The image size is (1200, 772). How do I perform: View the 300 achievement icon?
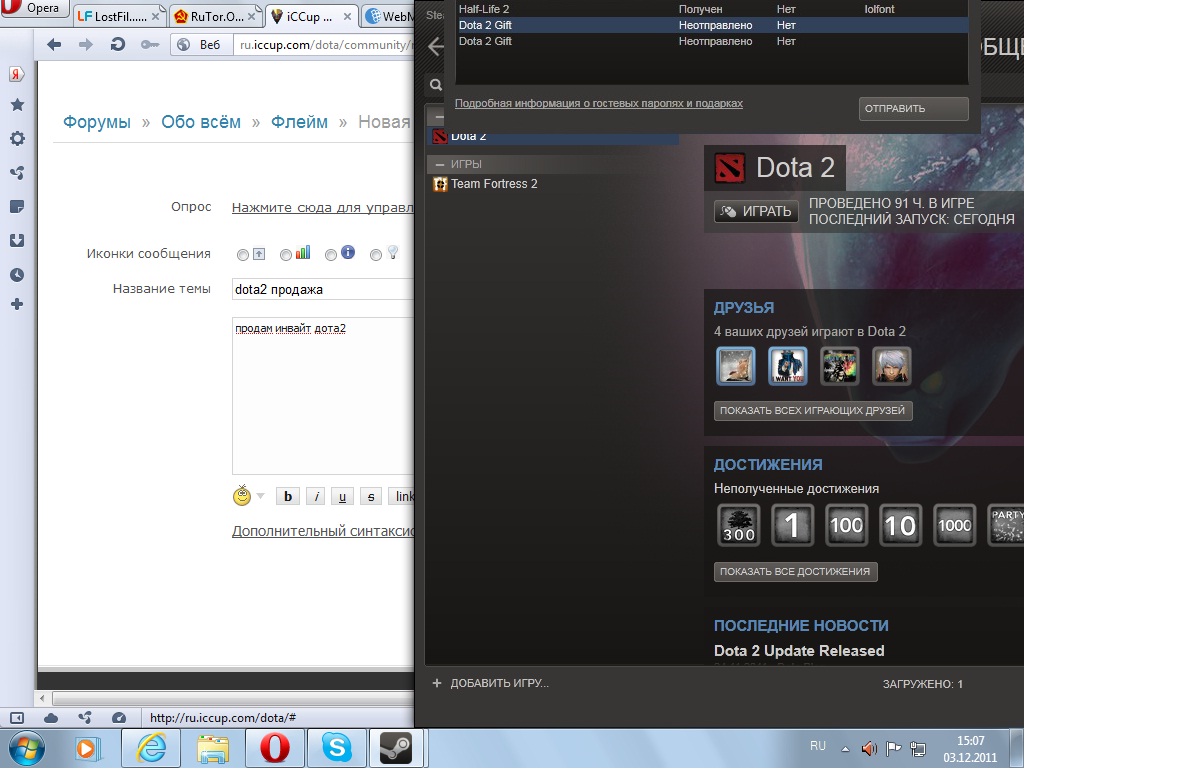739,525
